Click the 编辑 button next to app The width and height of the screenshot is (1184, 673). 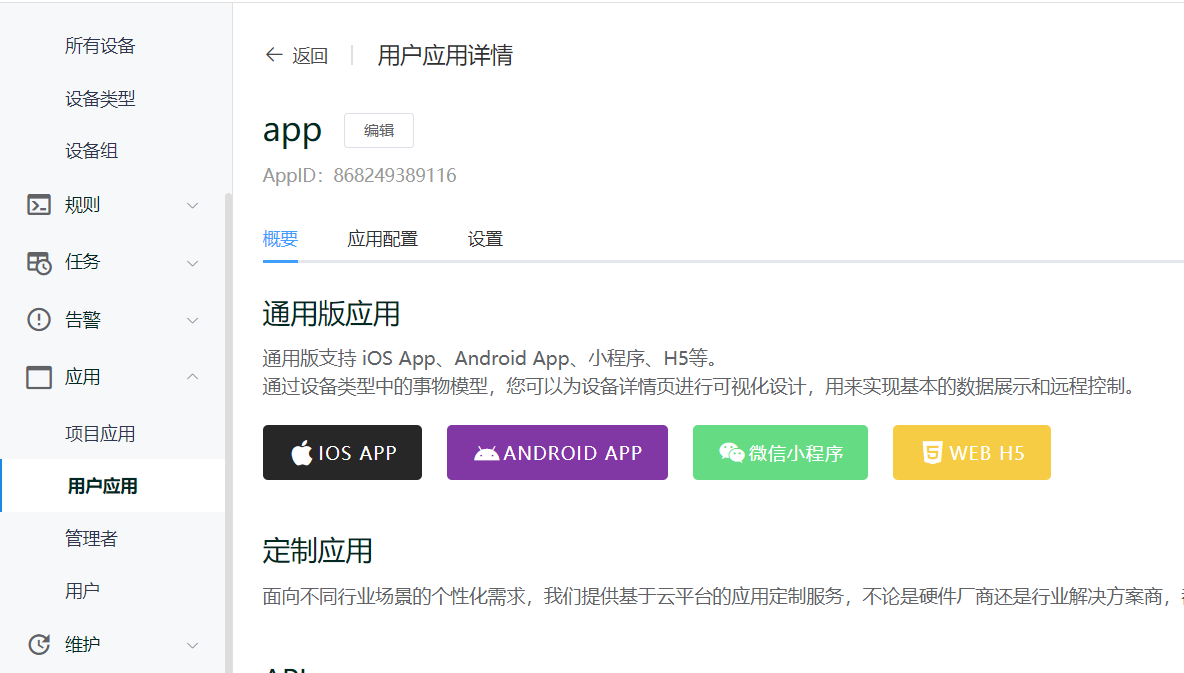tap(379, 131)
